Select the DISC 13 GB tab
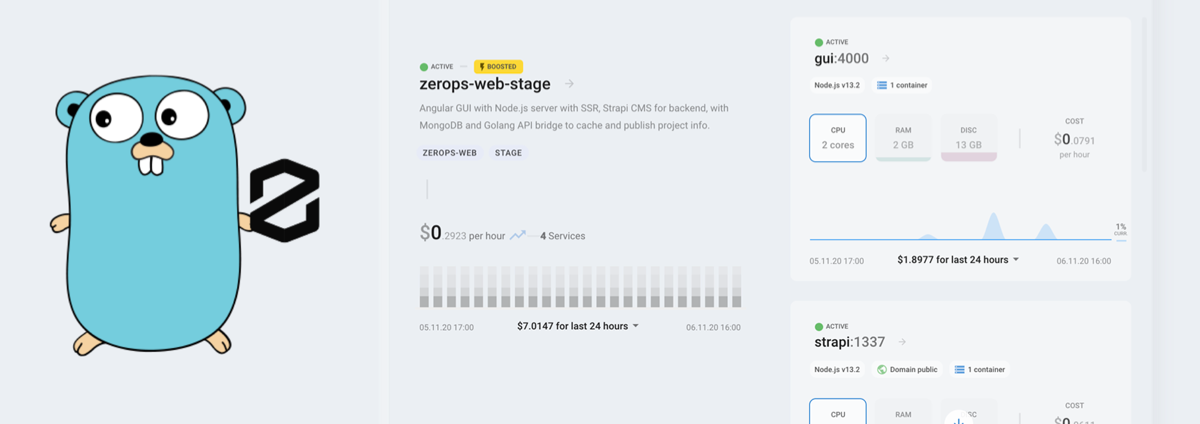This screenshot has height=424, width=1200. point(968,138)
